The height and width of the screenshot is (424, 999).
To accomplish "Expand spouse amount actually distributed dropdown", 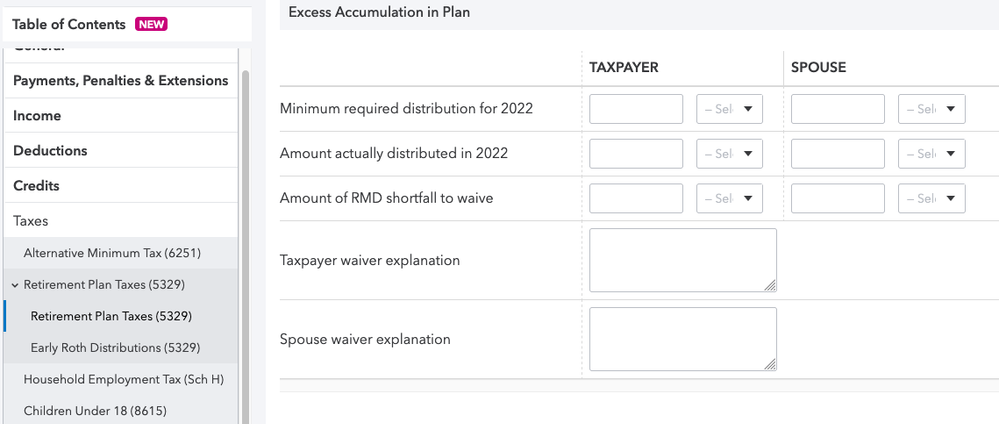I will pyautogui.click(x=931, y=154).
